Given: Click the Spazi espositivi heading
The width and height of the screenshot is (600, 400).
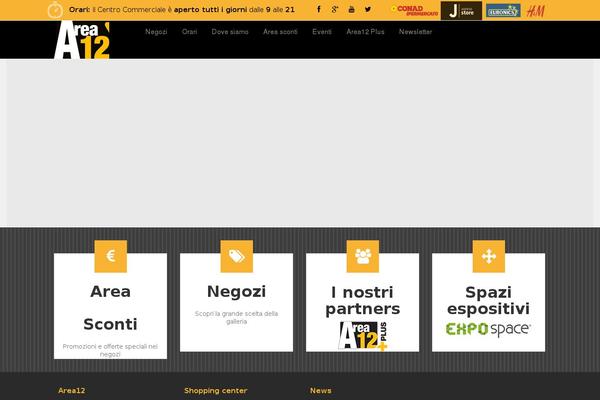Looking at the screenshot, I should (488, 300).
